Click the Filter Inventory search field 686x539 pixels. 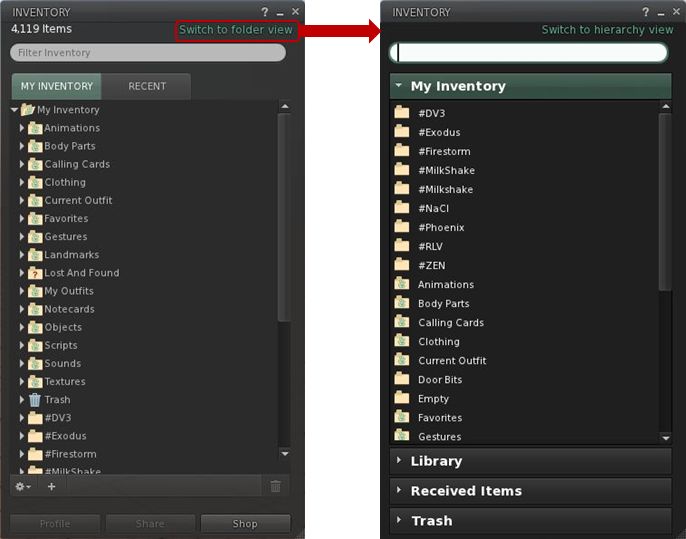click(x=147, y=53)
